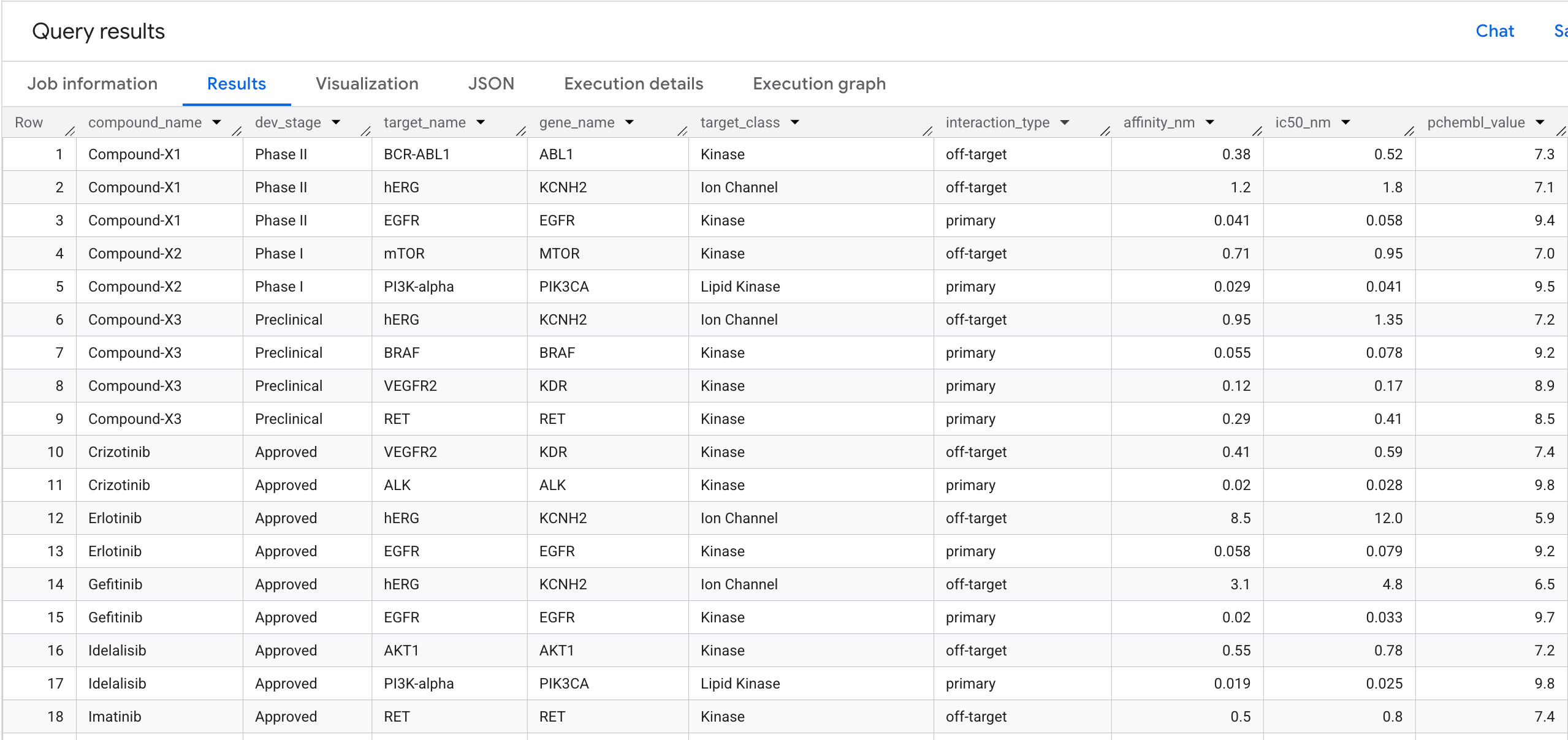Click interaction_type column resize handle
The width and height of the screenshot is (1568, 740).
(1105, 130)
